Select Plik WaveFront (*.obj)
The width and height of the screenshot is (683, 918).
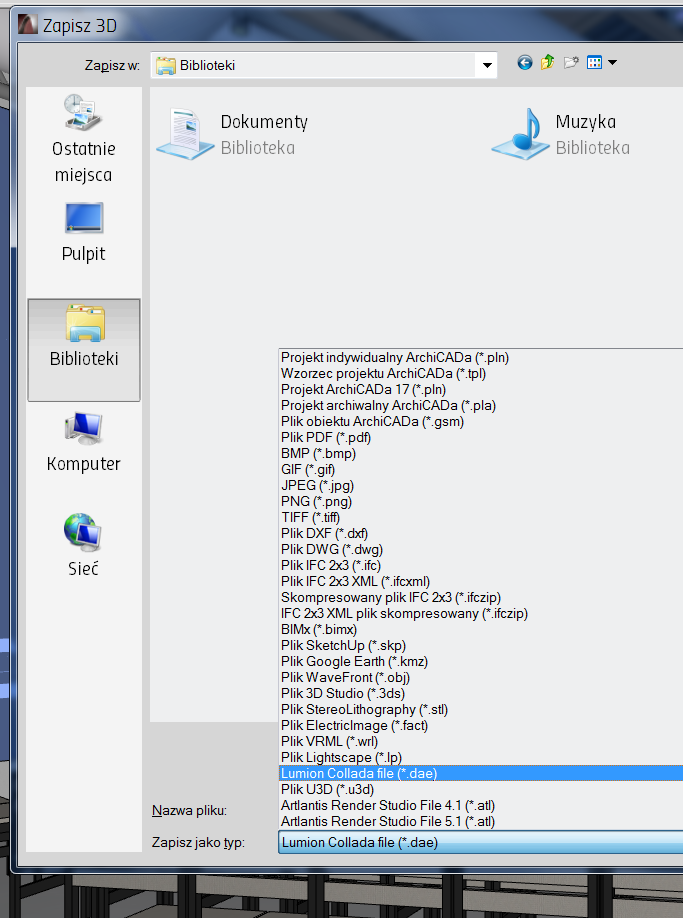pyautogui.click(x=480, y=677)
